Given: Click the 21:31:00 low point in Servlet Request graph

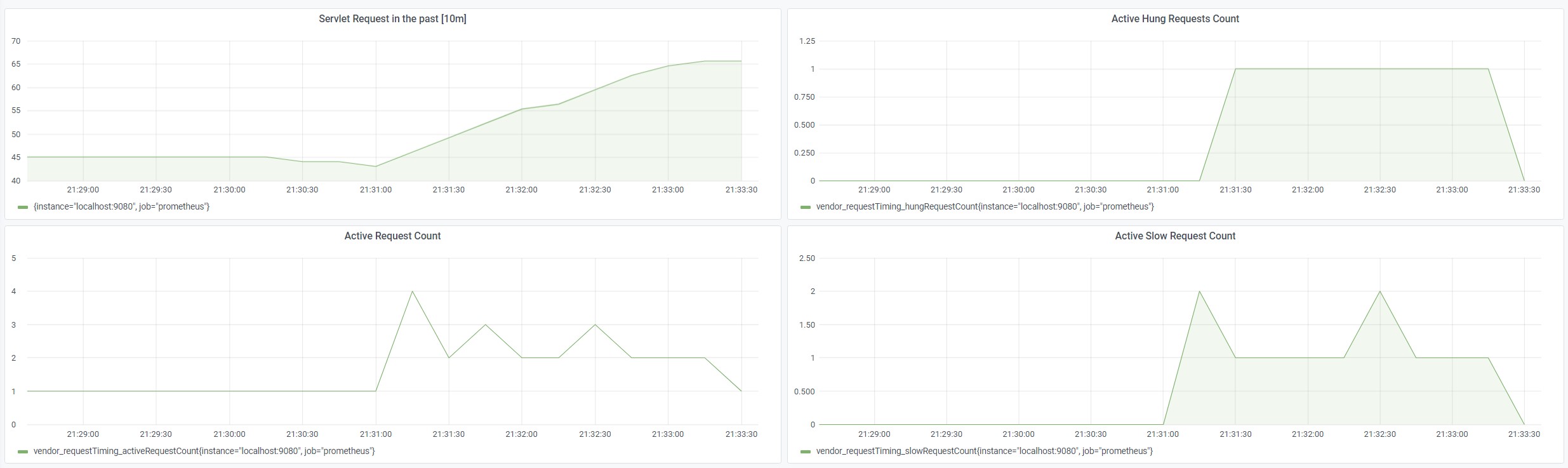Looking at the screenshot, I should 376,166.
